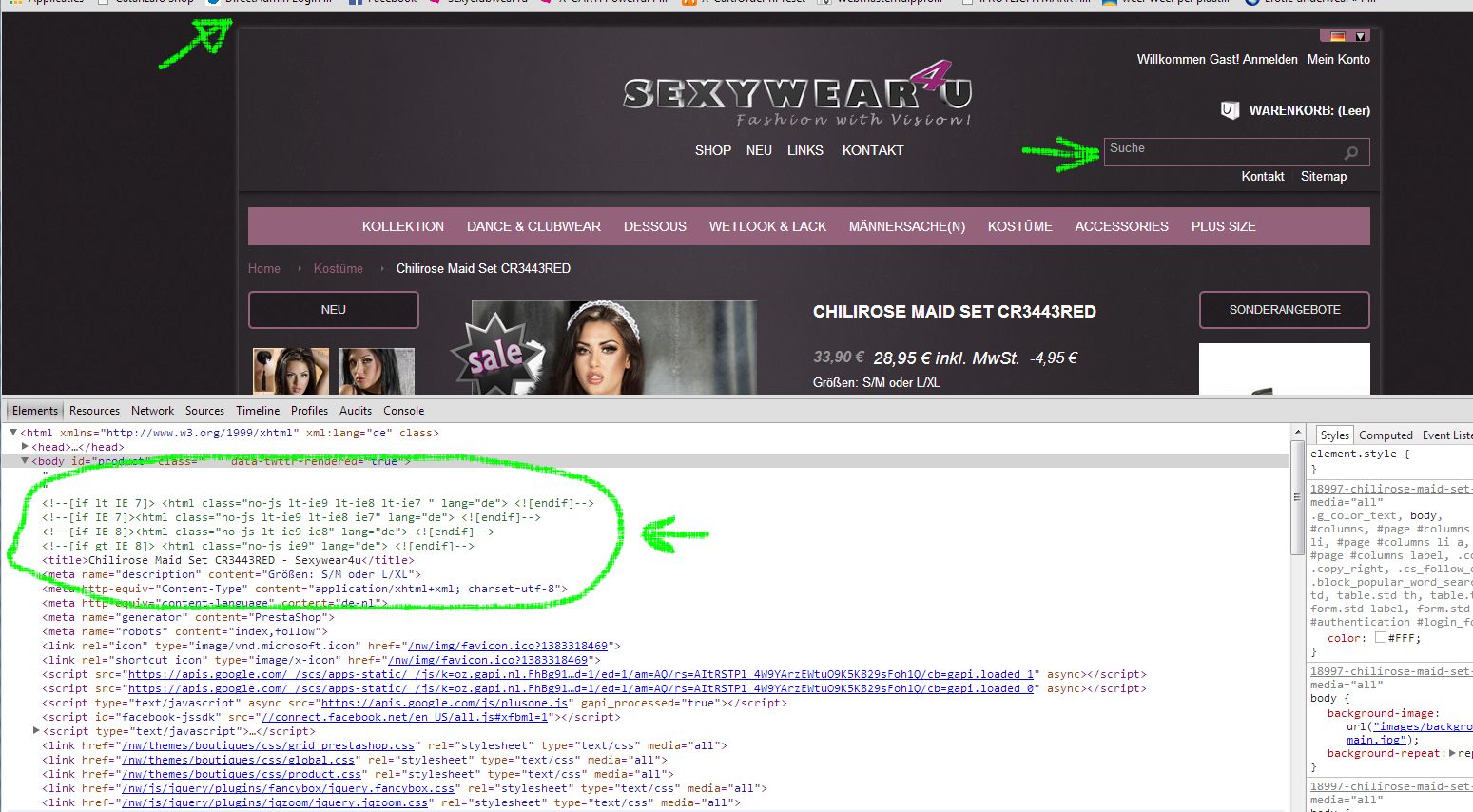Click the Sexywear4U site logo

point(798,95)
